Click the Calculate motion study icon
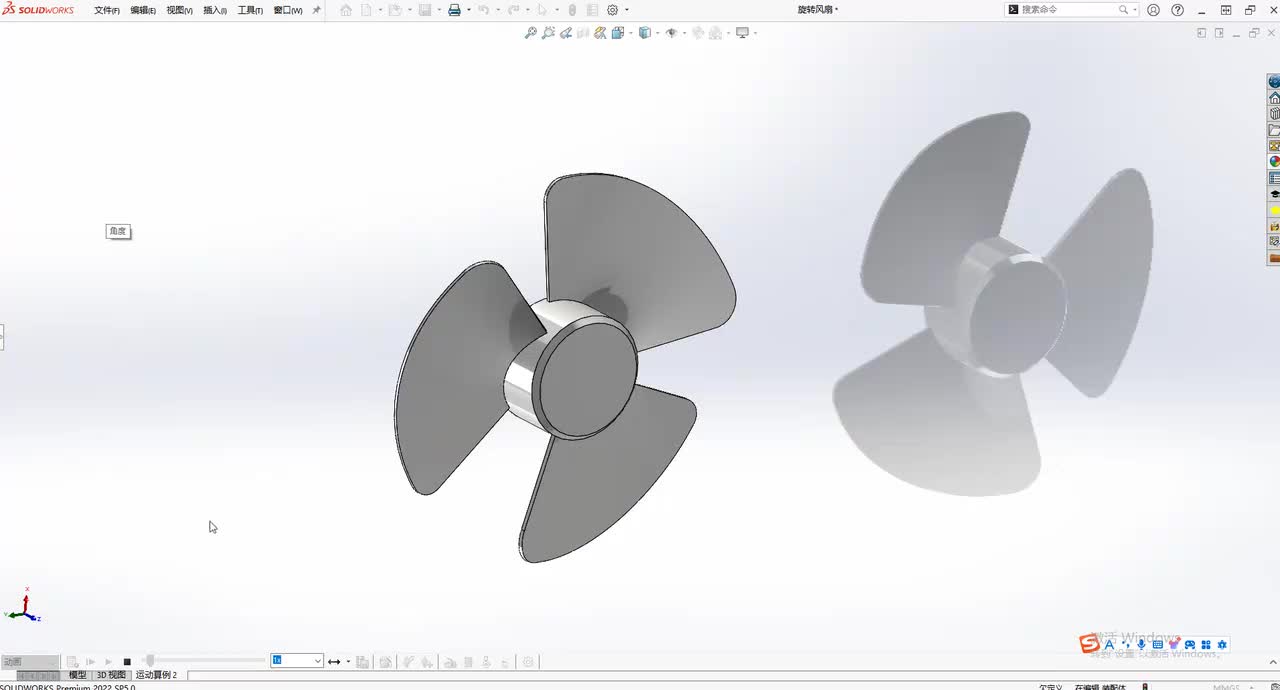 73,662
